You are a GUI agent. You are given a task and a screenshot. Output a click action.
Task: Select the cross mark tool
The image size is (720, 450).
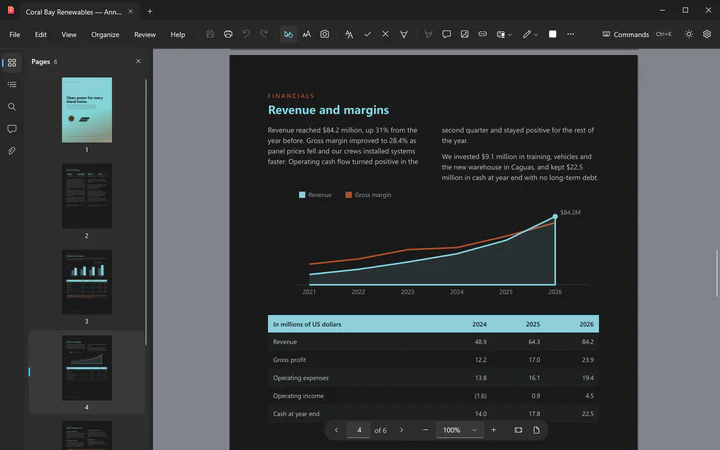[385, 34]
